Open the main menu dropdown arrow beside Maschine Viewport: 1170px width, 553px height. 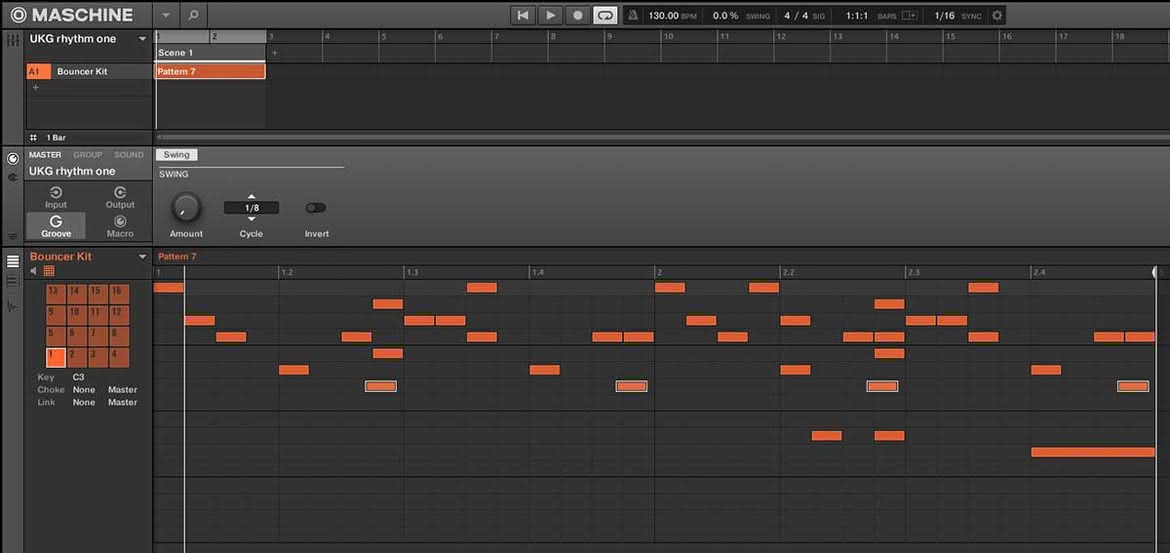point(166,15)
